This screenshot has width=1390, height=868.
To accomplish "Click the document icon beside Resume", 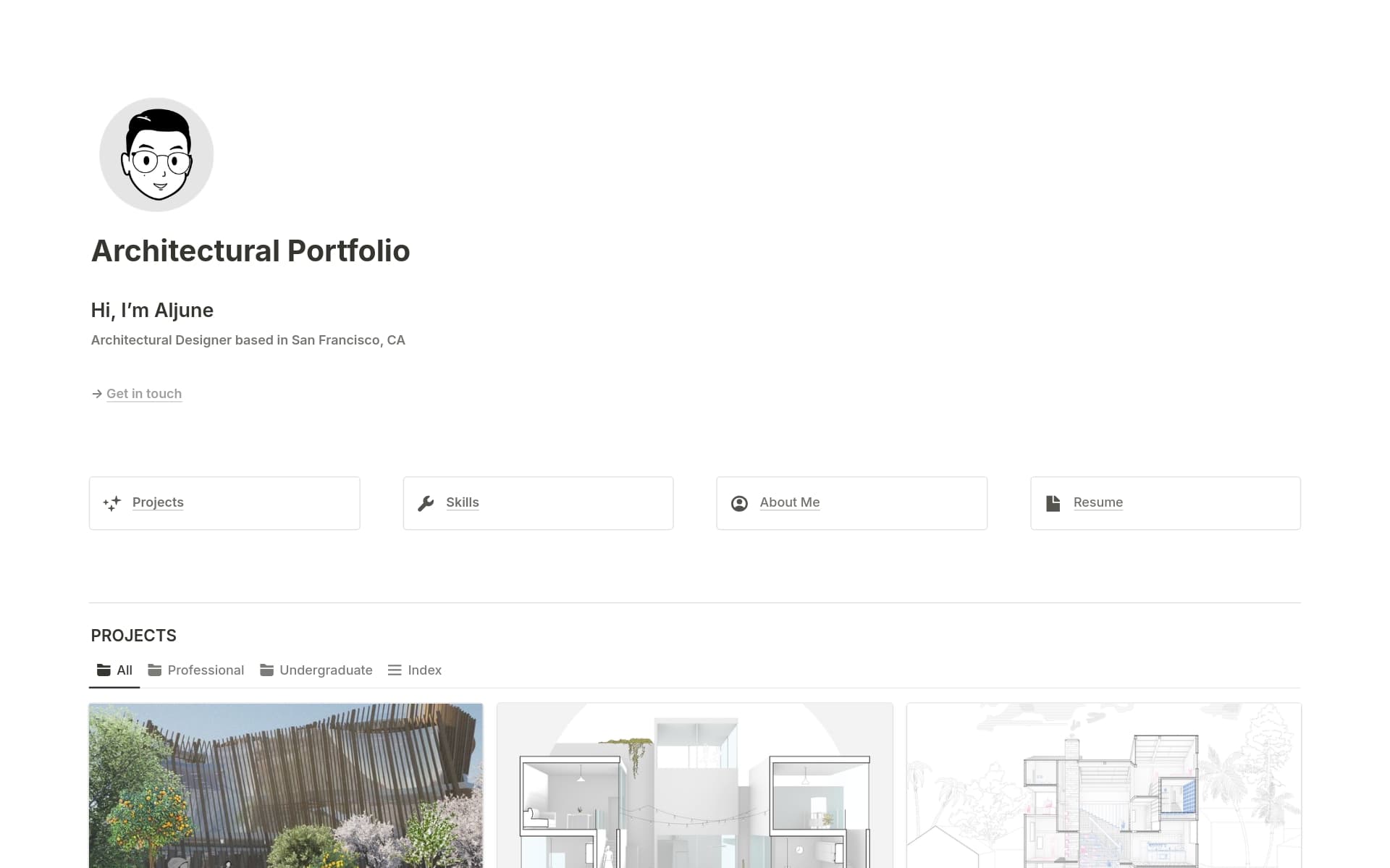I will tap(1053, 503).
